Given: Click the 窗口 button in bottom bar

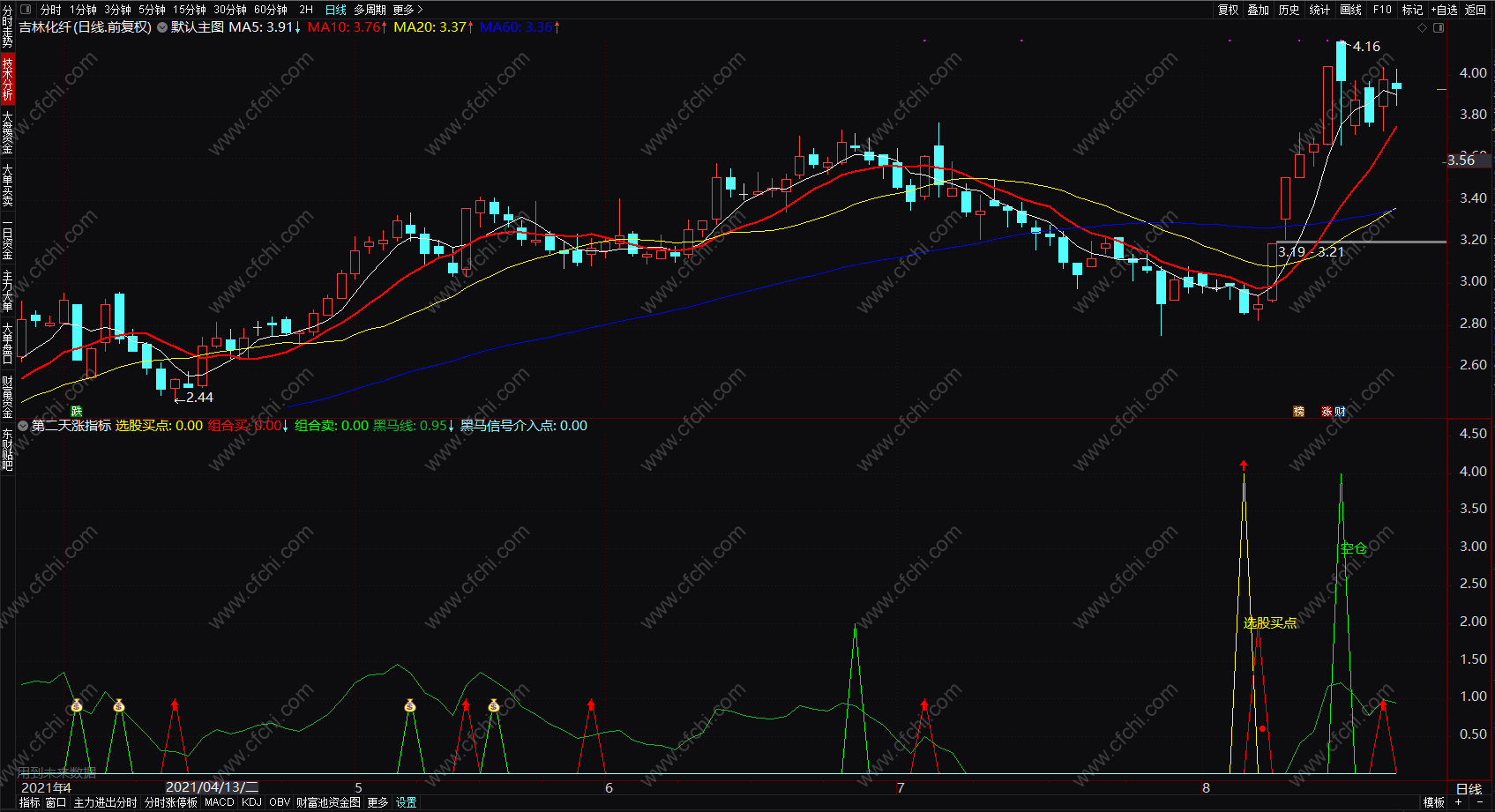Looking at the screenshot, I should pos(56,802).
